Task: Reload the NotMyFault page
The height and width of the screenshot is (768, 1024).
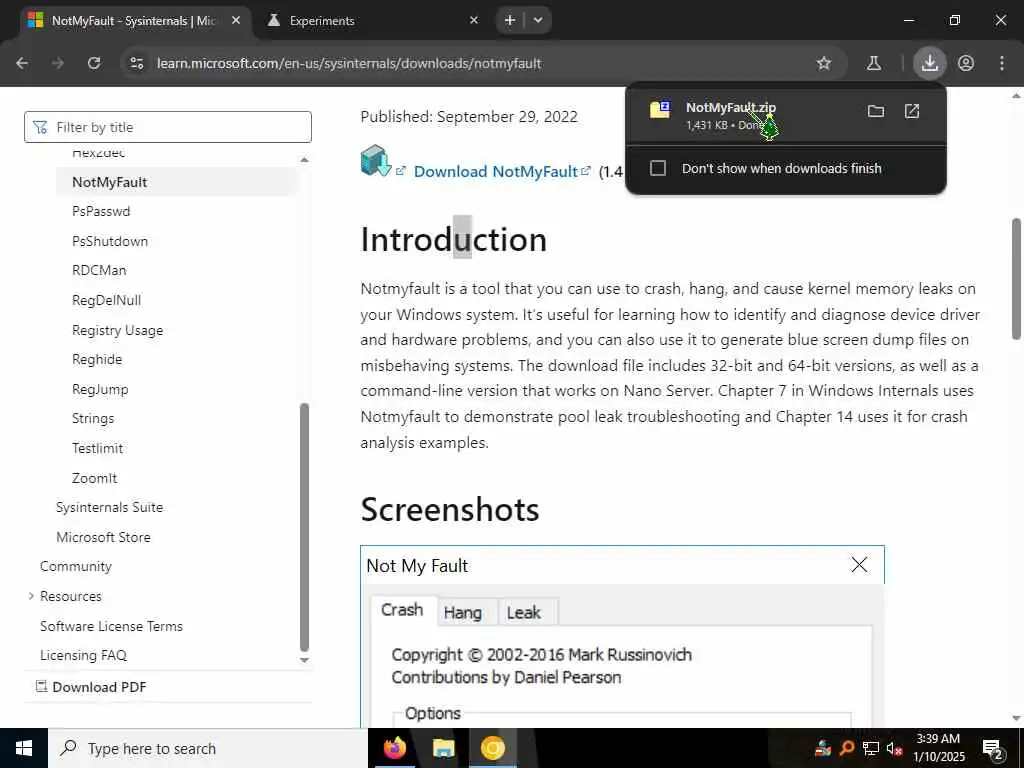Action: pos(94,63)
